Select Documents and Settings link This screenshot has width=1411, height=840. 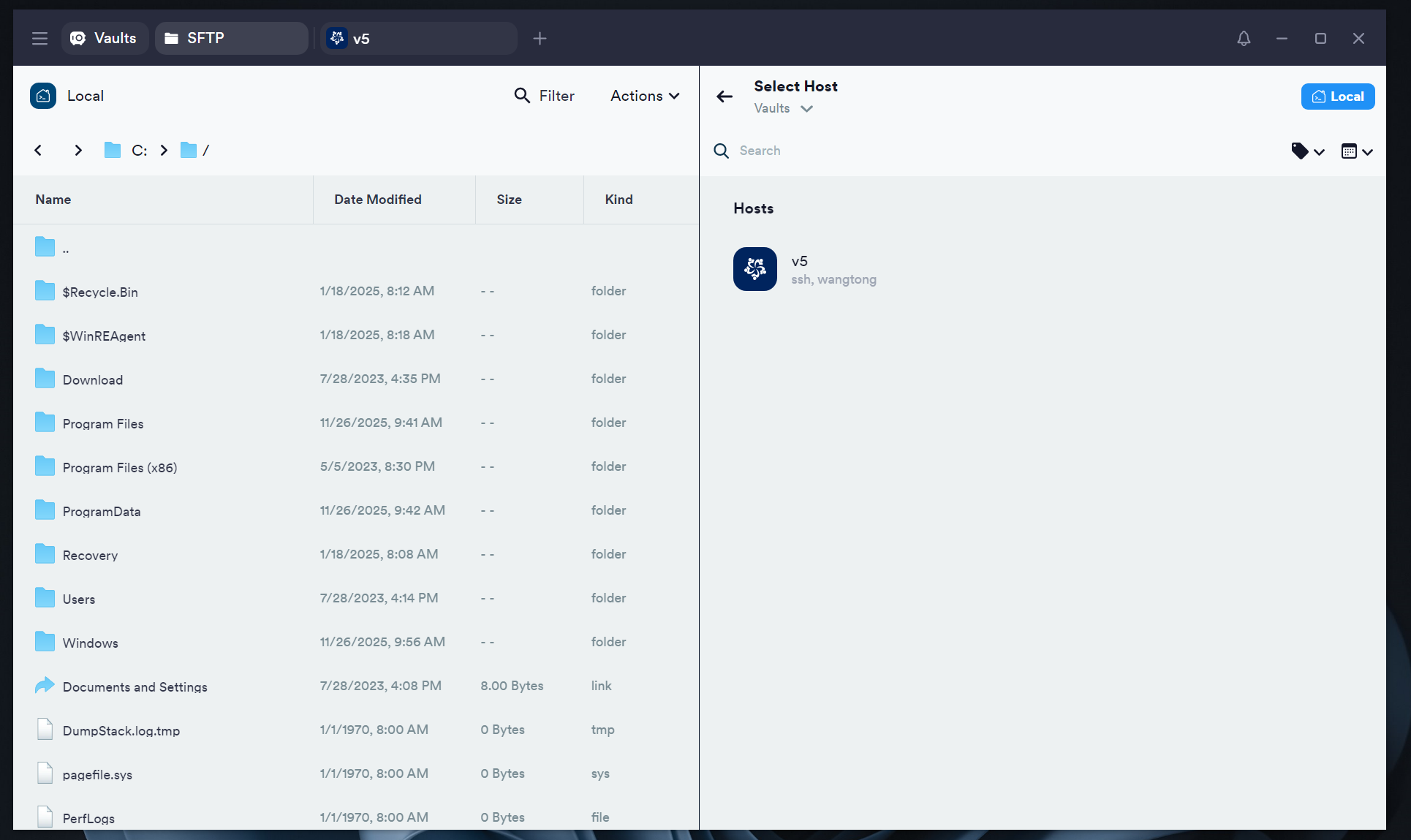(356, 686)
